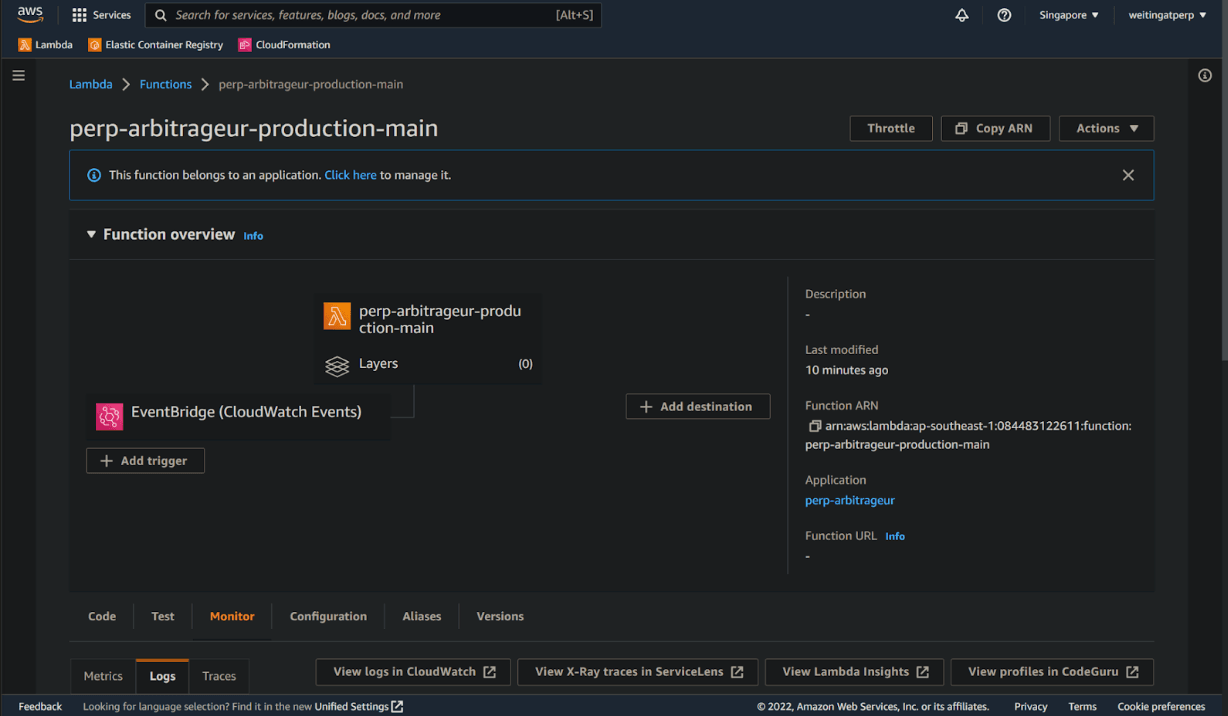1228x716 pixels.
Task: Click the EventBridge trigger icon
Action: coord(109,417)
